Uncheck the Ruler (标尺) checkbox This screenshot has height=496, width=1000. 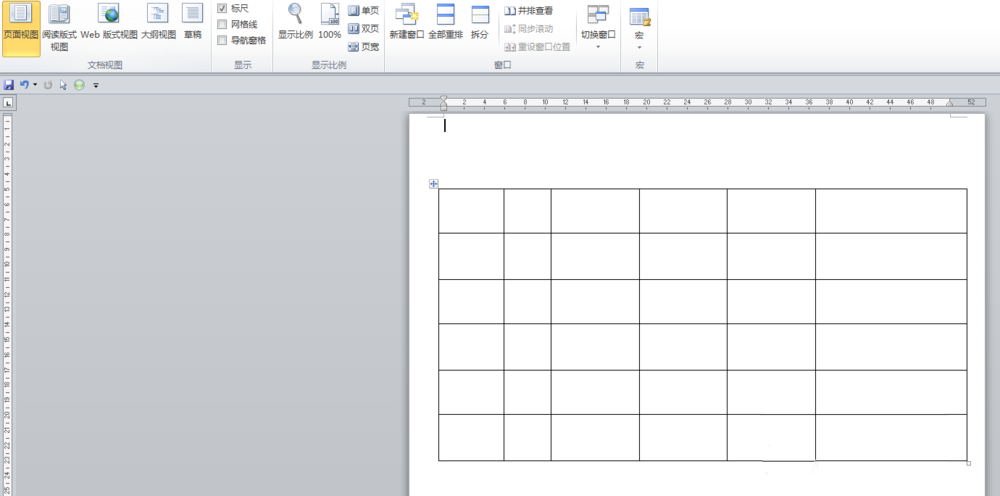(222, 8)
